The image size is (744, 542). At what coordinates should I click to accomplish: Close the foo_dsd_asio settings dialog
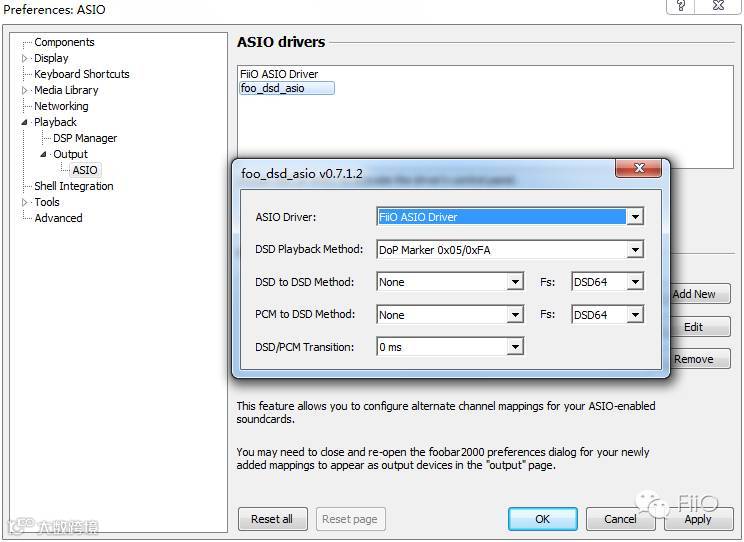coord(638,168)
